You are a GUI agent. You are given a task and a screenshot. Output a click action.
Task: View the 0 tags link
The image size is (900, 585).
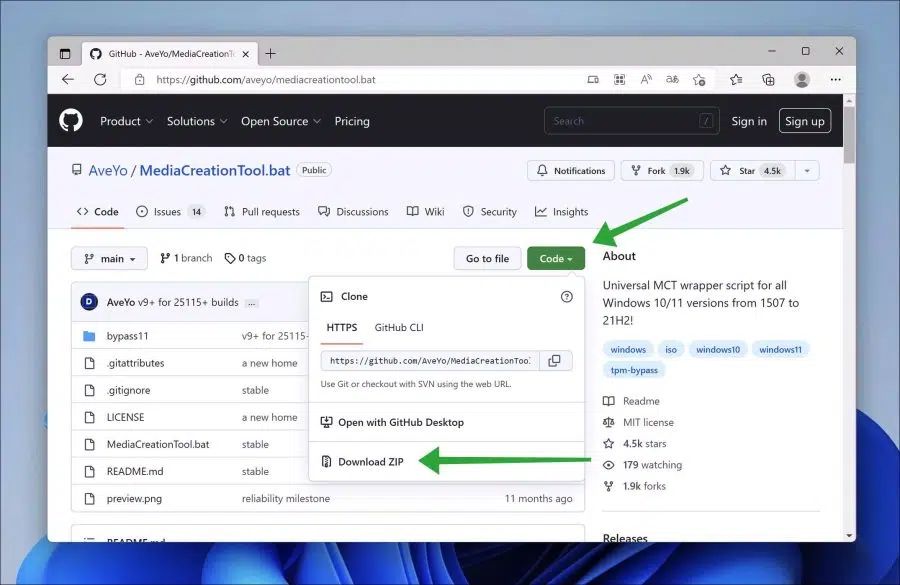coord(245,258)
